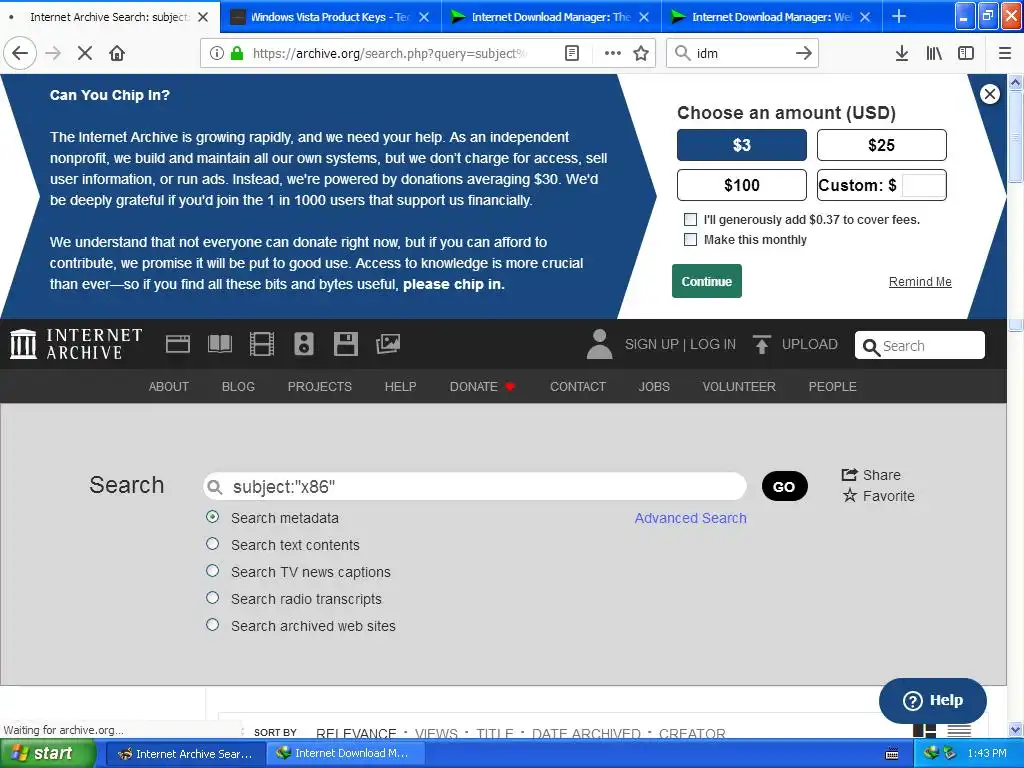Screen dimensions: 1024x768
Task: Switch to Internet Download Manager: Wel tab
Action: pos(772,17)
